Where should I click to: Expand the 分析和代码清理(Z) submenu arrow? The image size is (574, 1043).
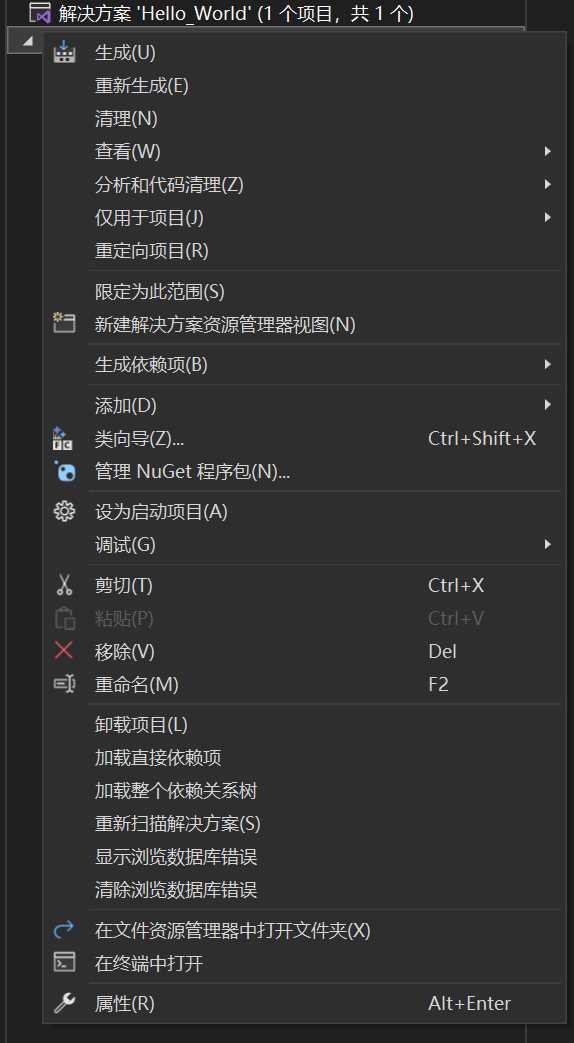tap(547, 184)
